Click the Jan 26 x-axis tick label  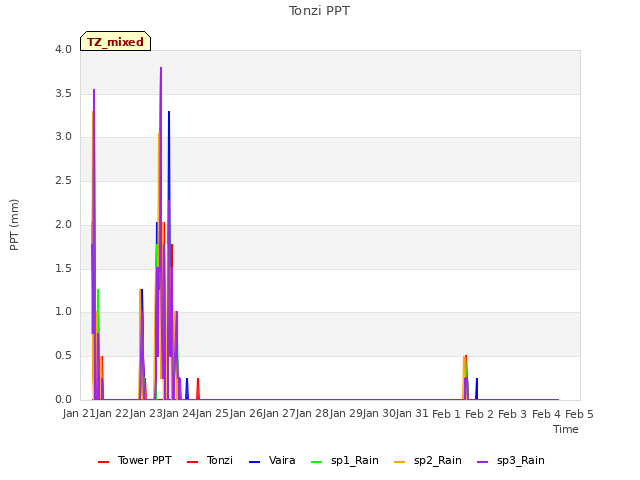(x=246, y=414)
